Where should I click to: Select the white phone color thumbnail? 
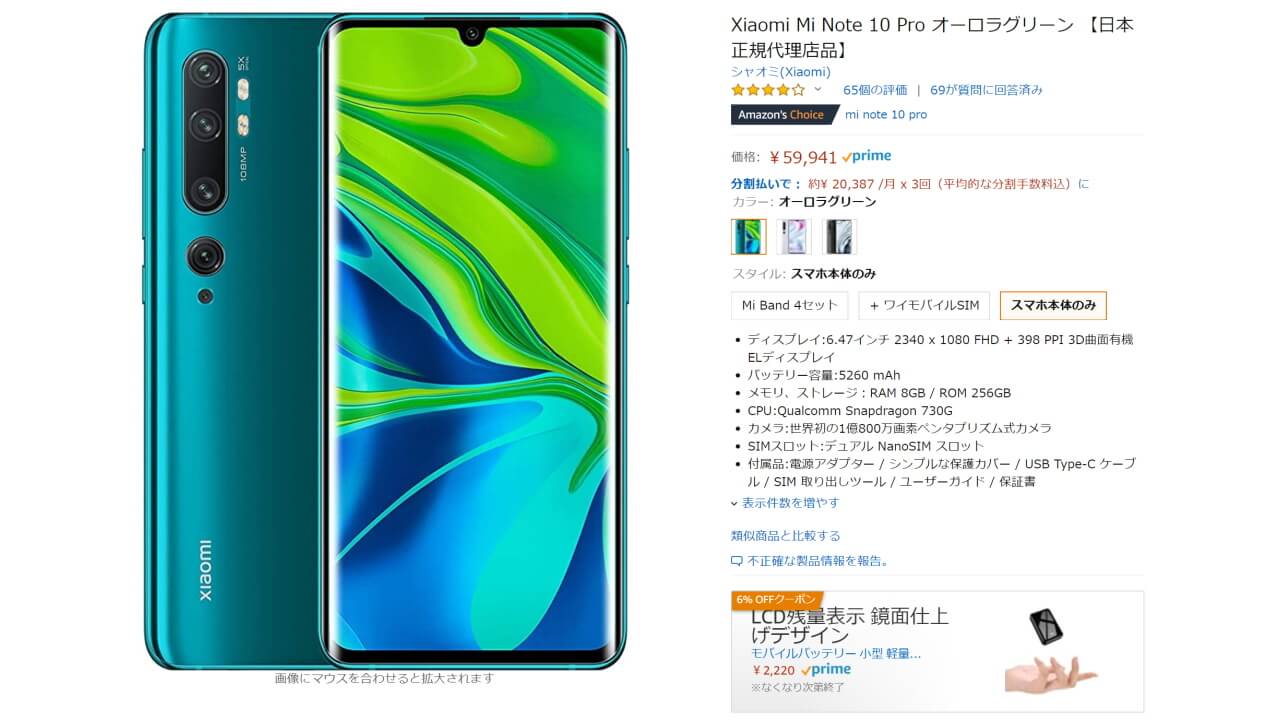(794, 237)
